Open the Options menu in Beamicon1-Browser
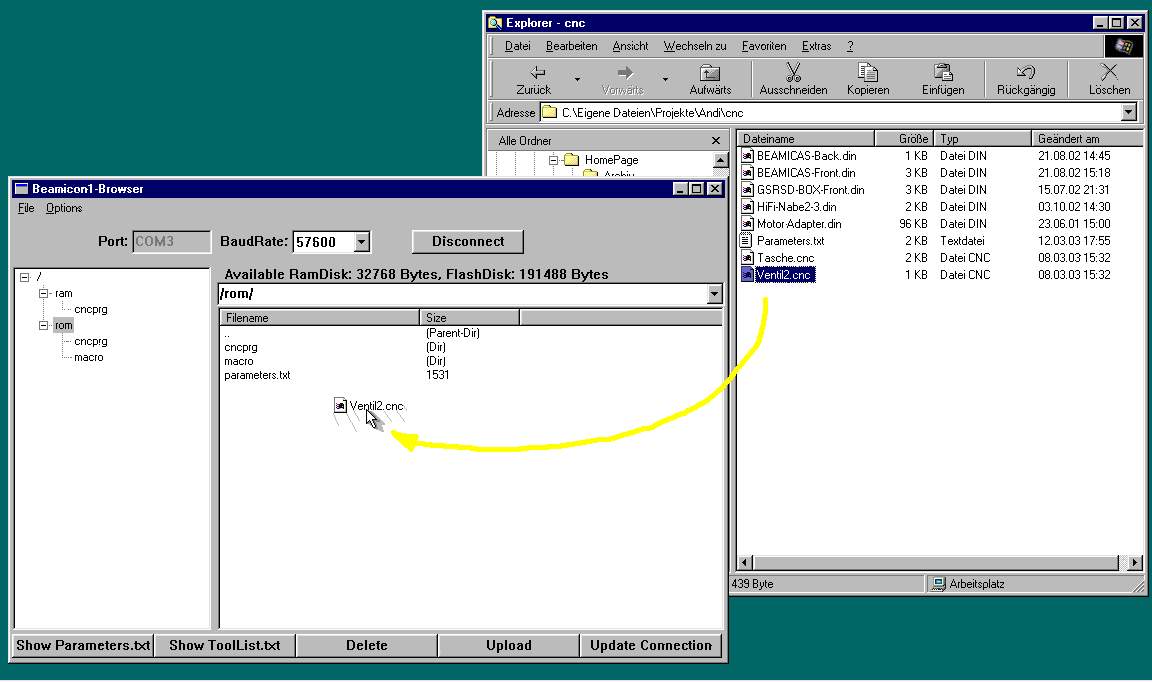Viewport: 1152px width, 682px height. click(x=64, y=208)
